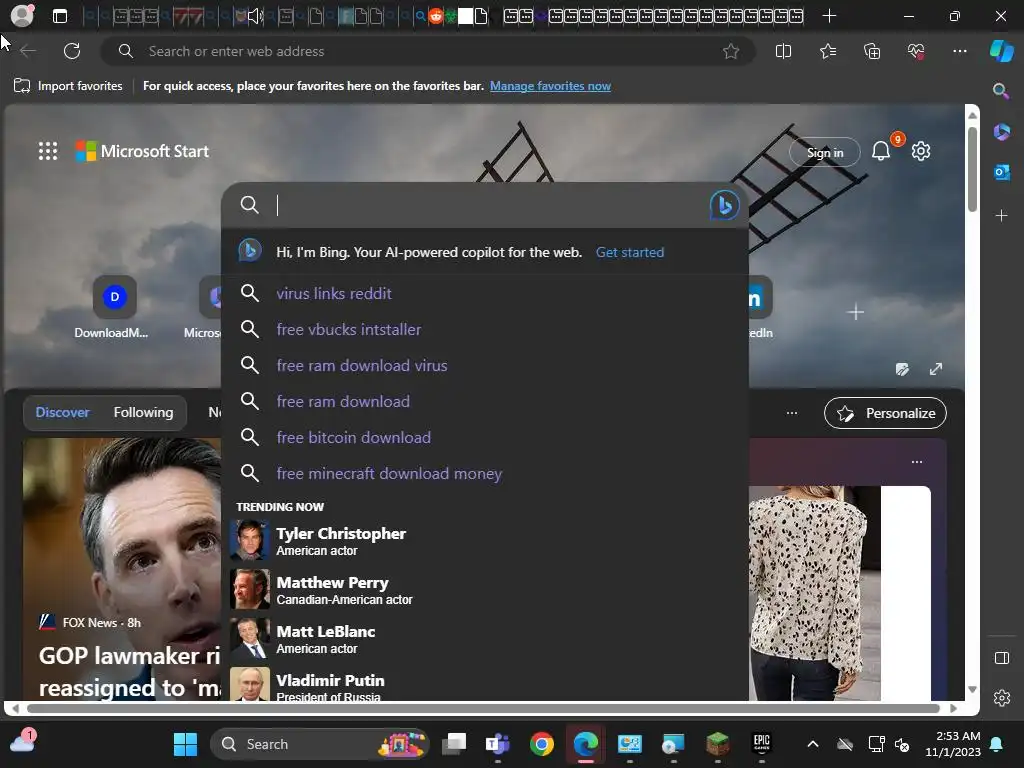Screen dimensions: 1024x768
Task: Open the Favorites list icon
Action: click(828, 51)
